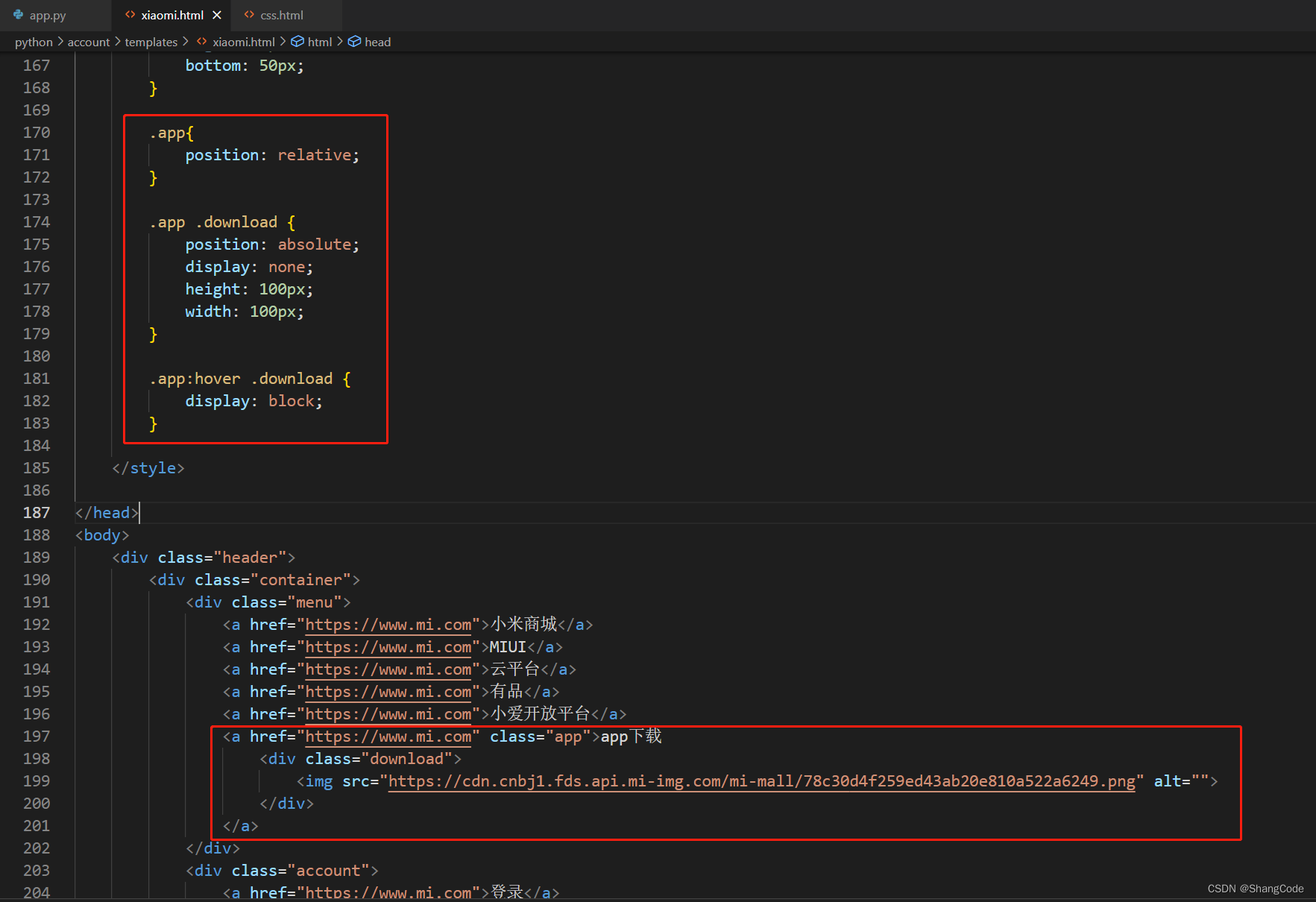Screen dimensions: 1316x902
Task: Close the xiaomi.html tab
Action: click(x=217, y=15)
